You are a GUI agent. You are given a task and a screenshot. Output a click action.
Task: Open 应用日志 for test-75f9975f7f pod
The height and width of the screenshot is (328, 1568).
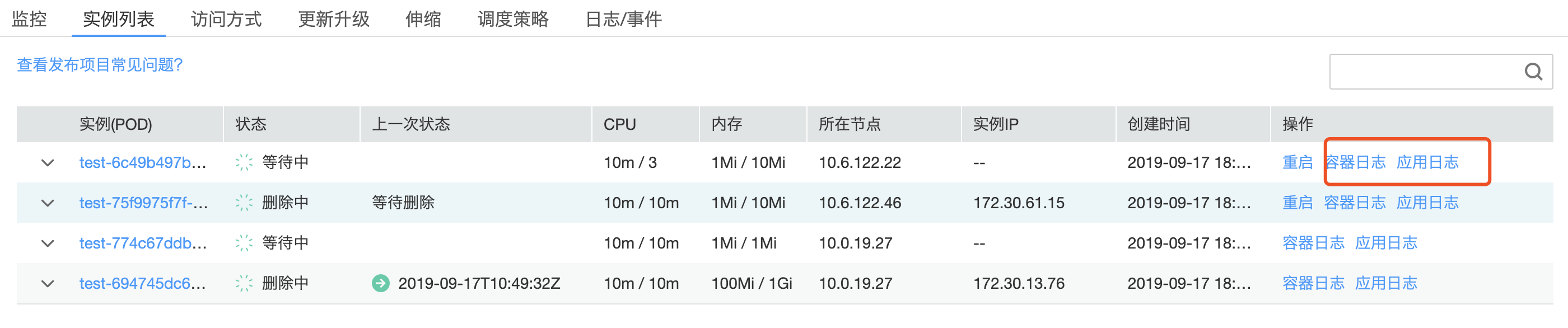(x=1427, y=203)
